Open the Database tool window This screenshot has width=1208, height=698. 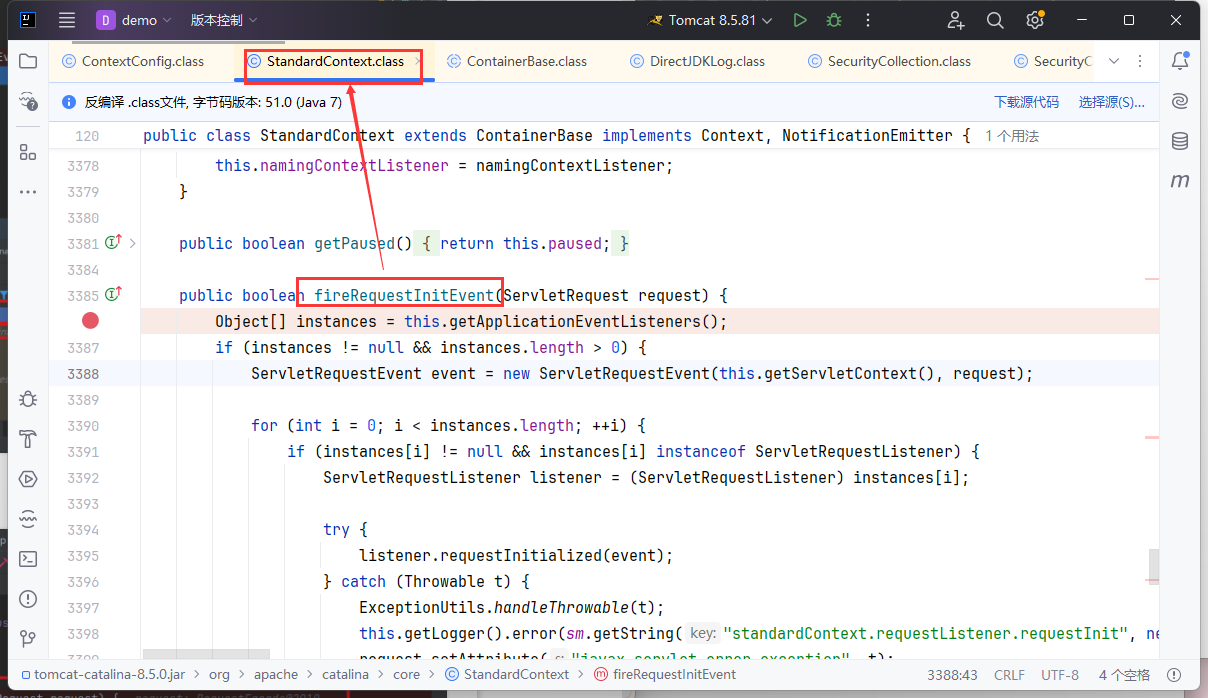click(x=1180, y=141)
